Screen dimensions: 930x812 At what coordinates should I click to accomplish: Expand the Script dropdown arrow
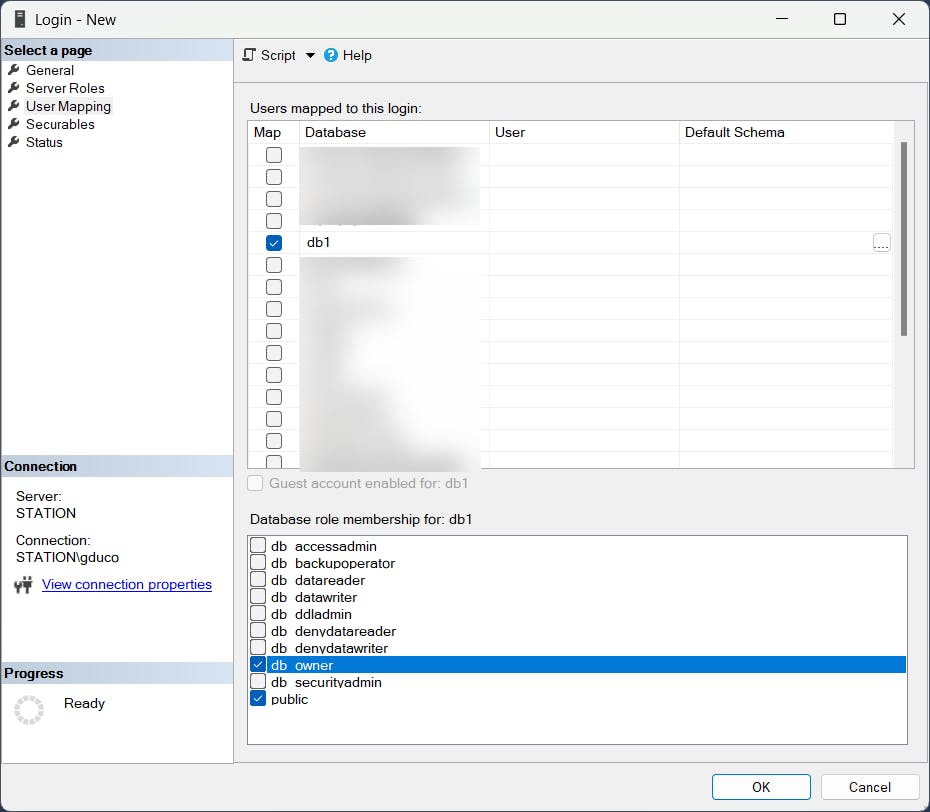click(310, 56)
